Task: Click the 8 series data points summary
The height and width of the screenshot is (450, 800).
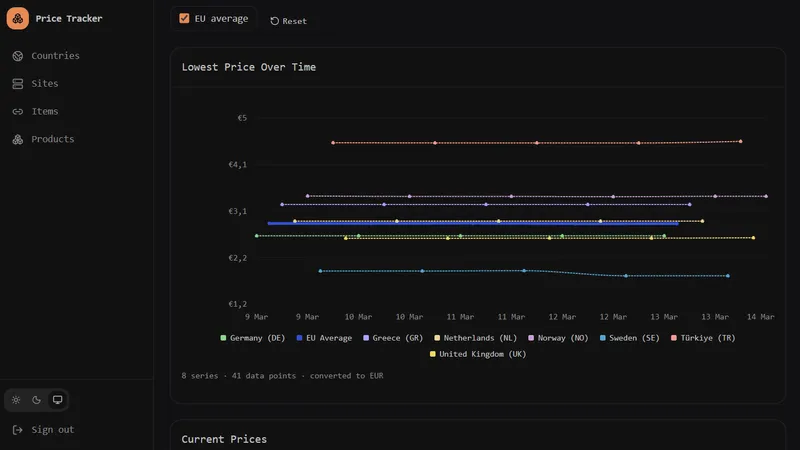Action: (282, 376)
